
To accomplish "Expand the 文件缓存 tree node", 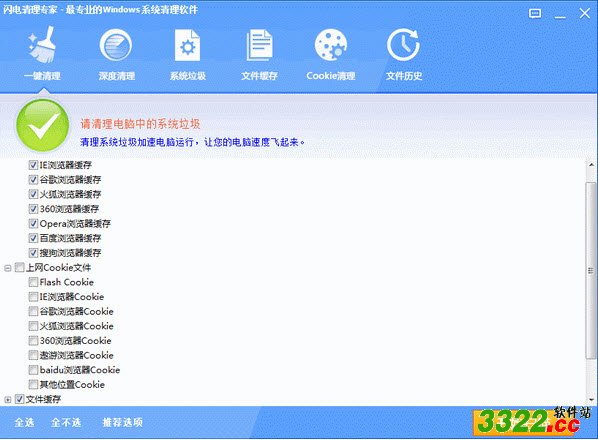I will pos(8,400).
